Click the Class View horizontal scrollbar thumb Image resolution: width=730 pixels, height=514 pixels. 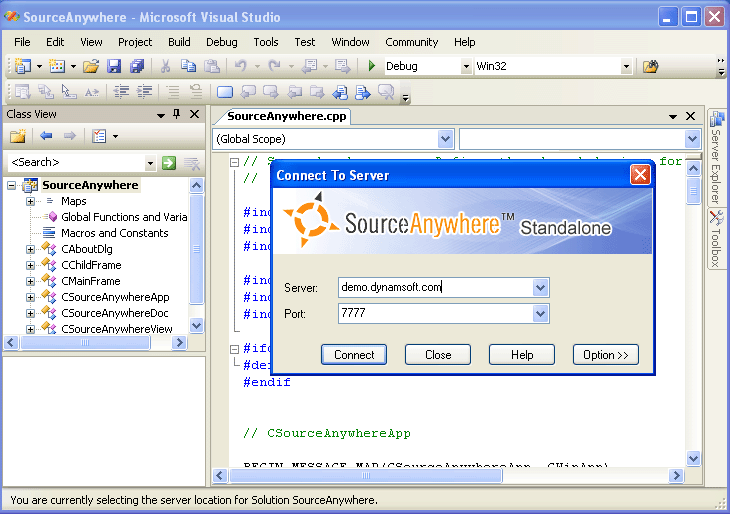pos(85,343)
